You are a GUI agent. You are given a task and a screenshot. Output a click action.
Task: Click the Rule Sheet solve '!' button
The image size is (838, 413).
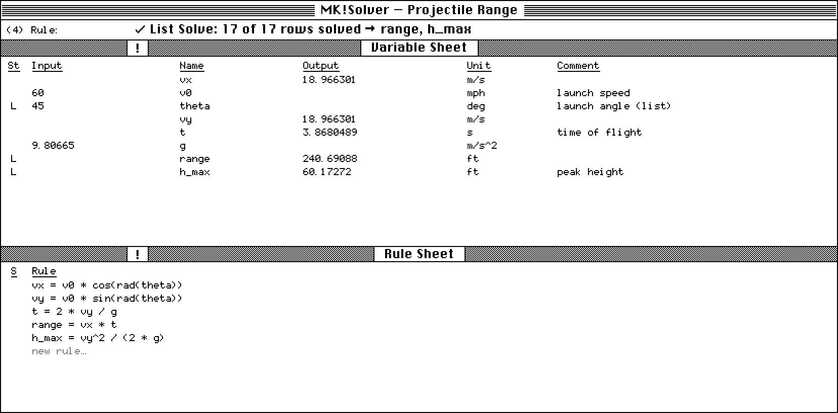pos(137,254)
